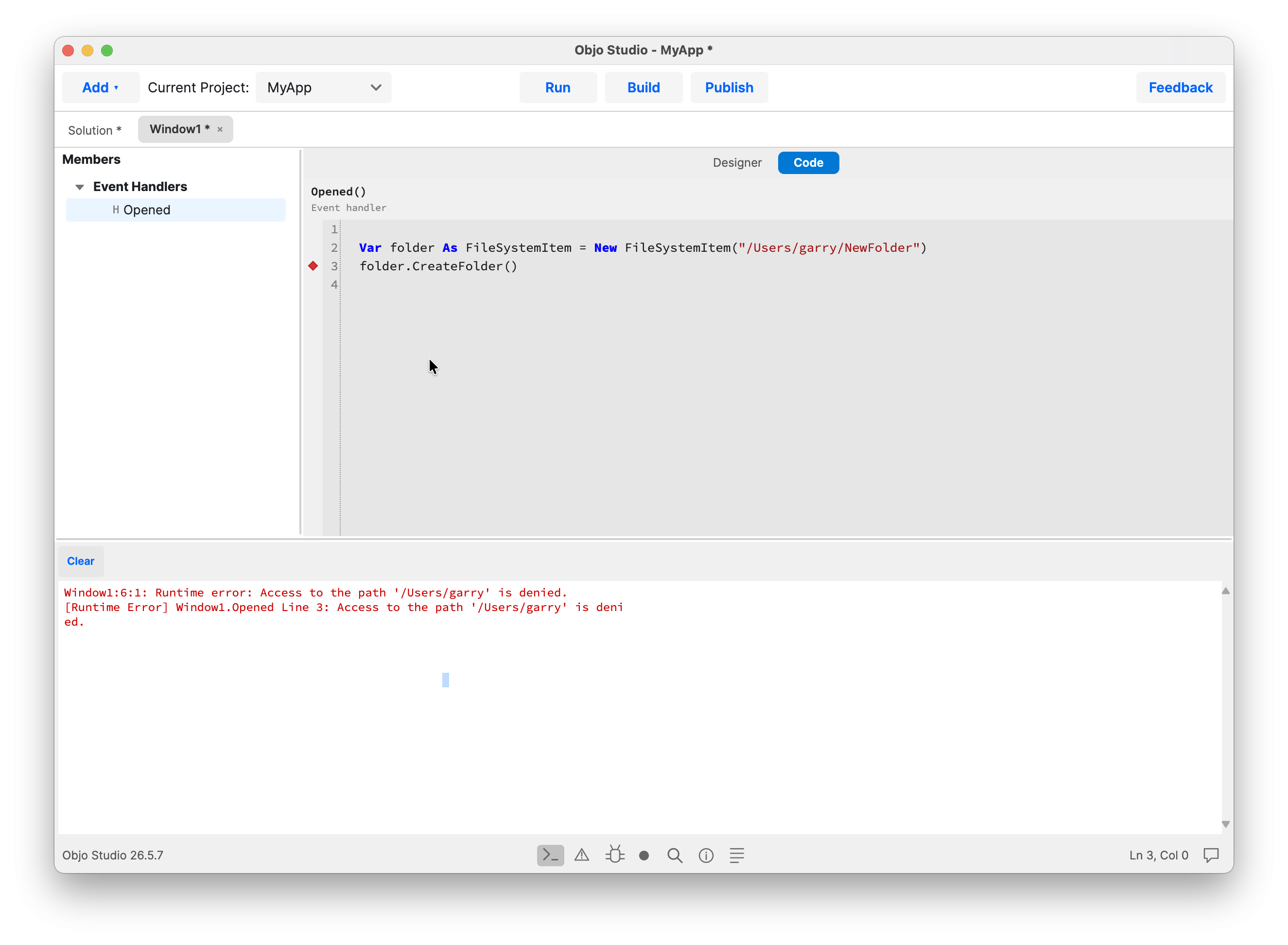Open the debugger bug icon panel
1288x945 pixels.
click(x=615, y=855)
